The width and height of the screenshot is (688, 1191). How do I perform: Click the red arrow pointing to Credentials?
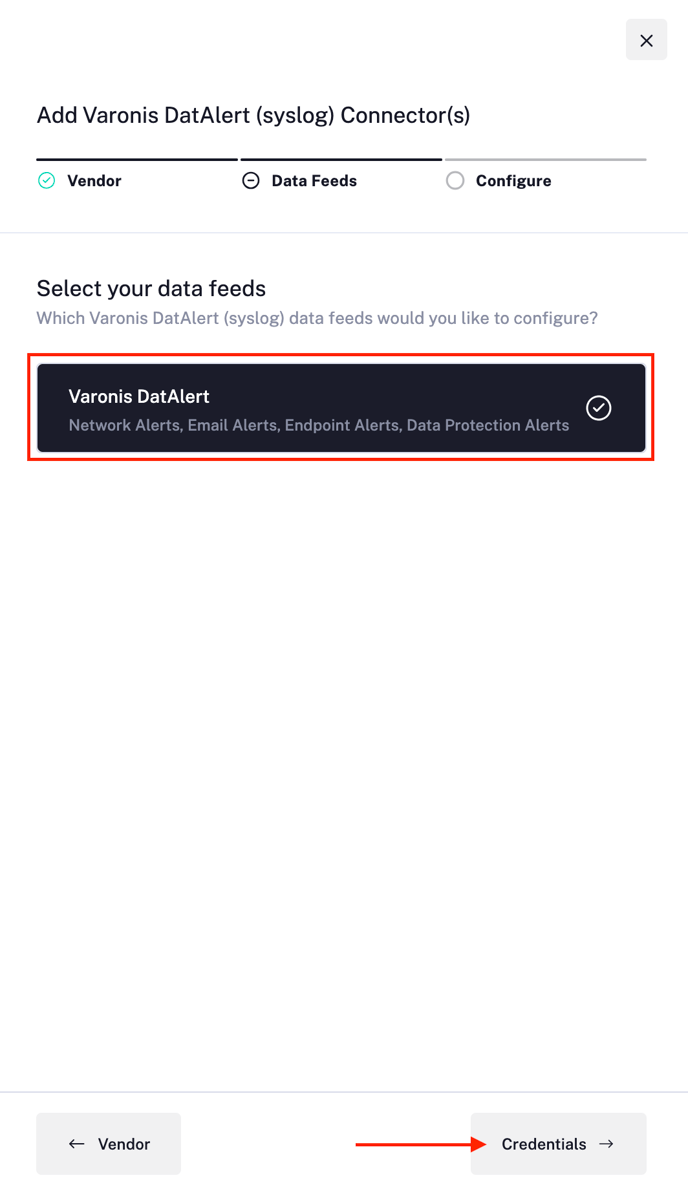[x=421, y=1144]
